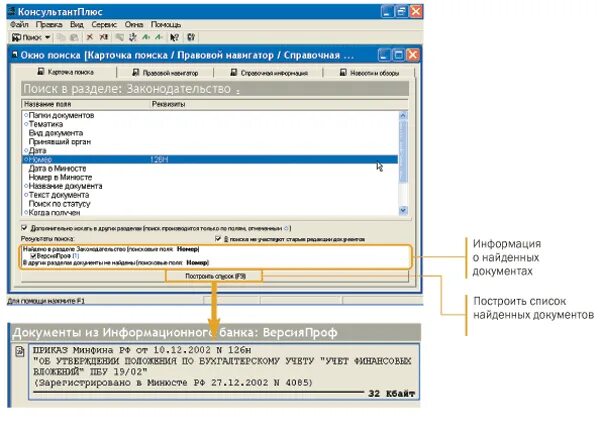
Task: Activate the context help arrow icon
Action: tap(174, 37)
